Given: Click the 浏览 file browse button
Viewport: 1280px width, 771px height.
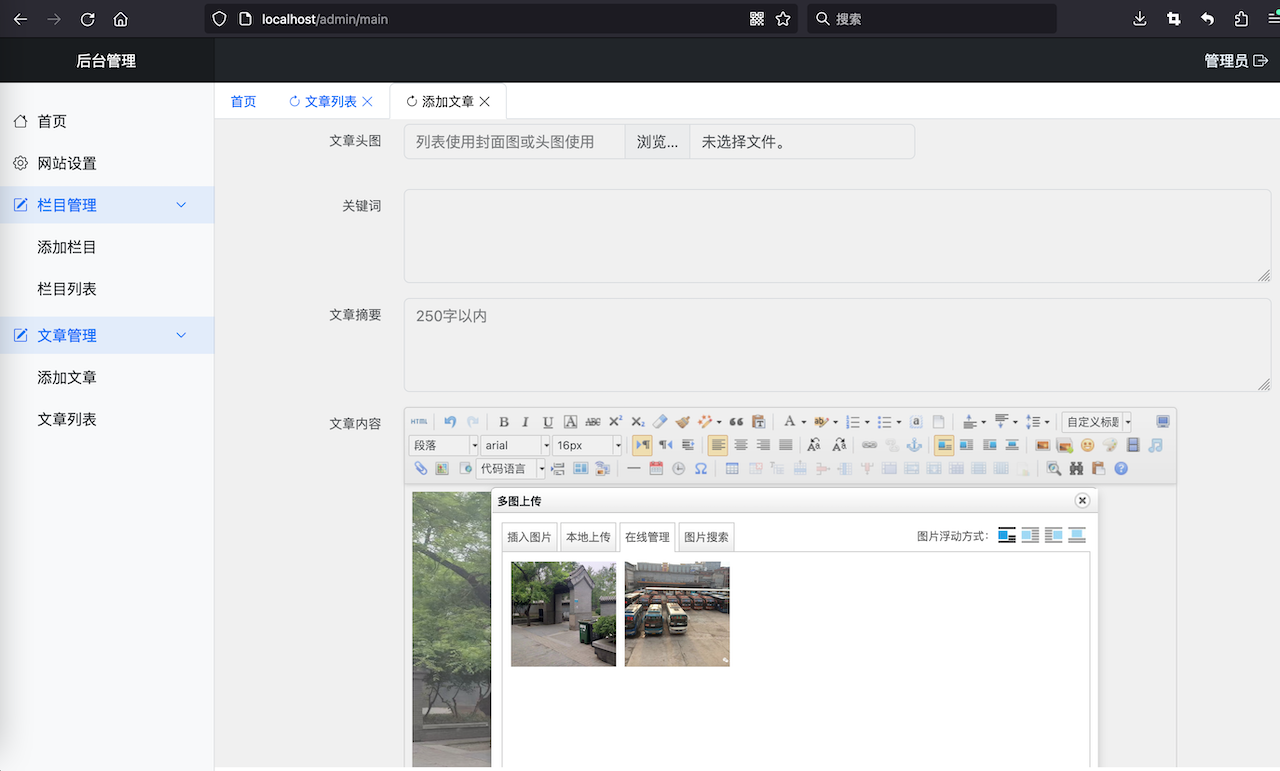Looking at the screenshot, I should click(656, 141).
